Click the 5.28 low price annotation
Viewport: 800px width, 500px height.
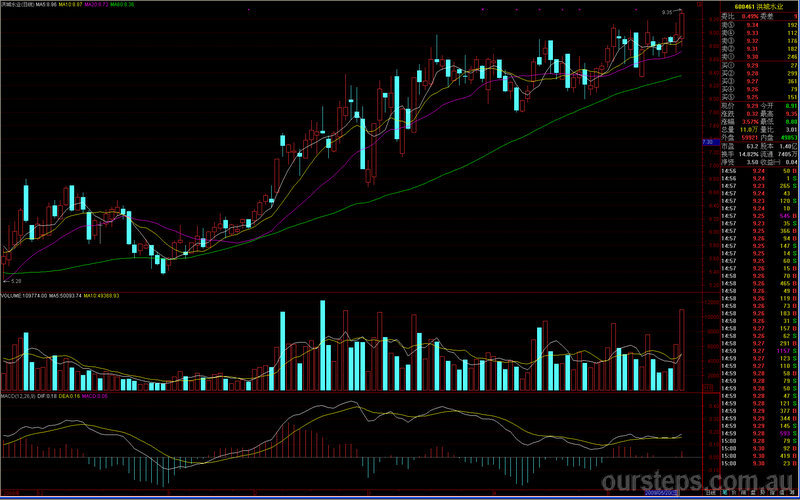(x=16, y=283)
